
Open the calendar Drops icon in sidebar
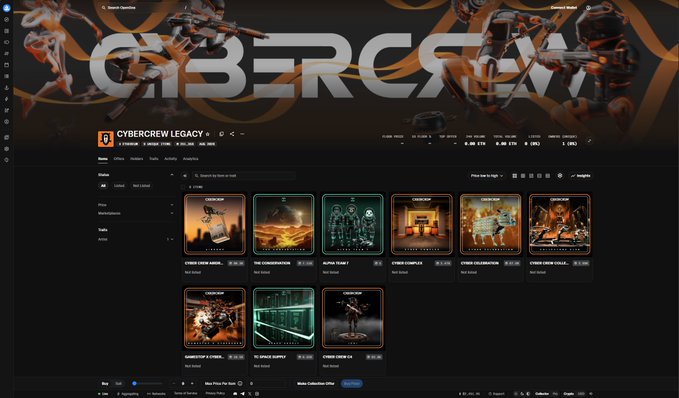point(6,65)
